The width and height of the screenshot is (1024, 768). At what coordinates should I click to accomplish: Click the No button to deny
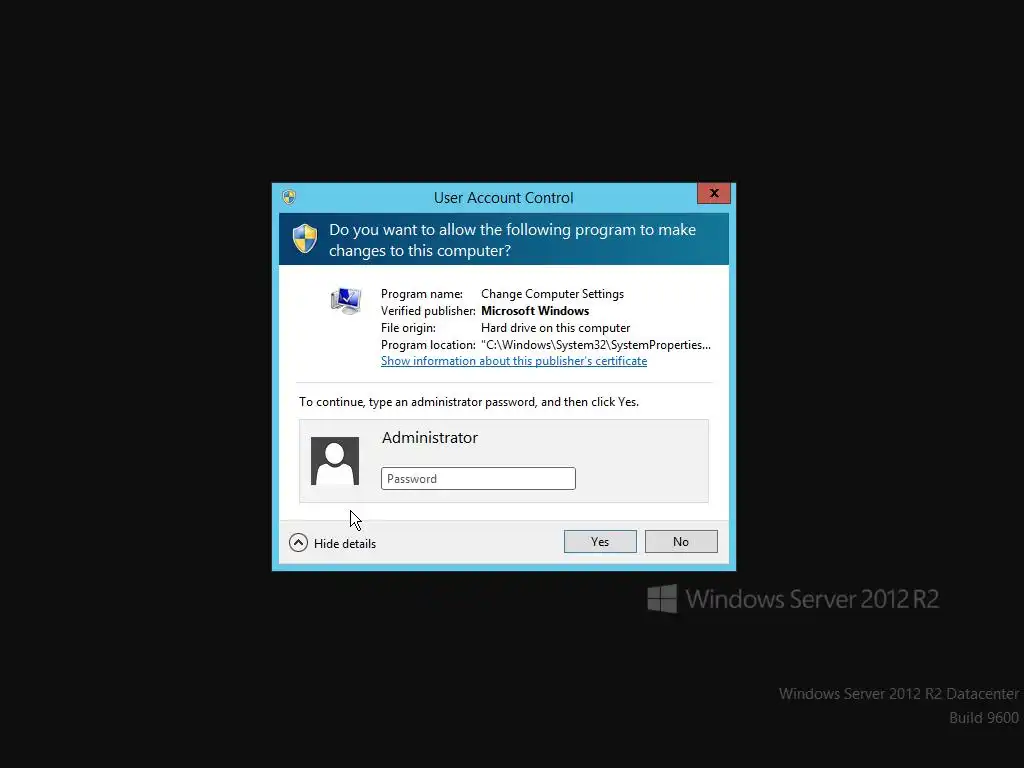tap(680, 541)
